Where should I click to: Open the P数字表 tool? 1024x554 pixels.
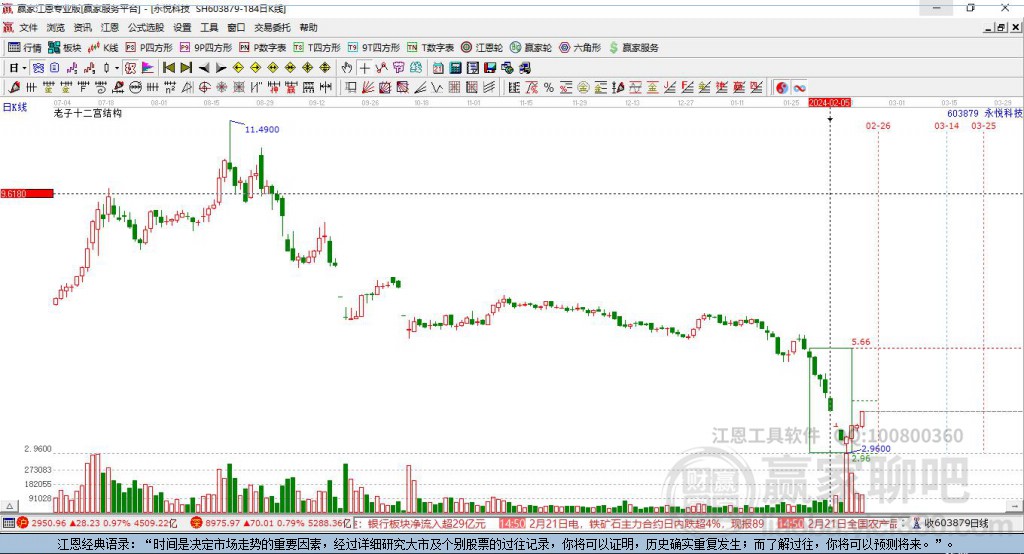(263, 48)
